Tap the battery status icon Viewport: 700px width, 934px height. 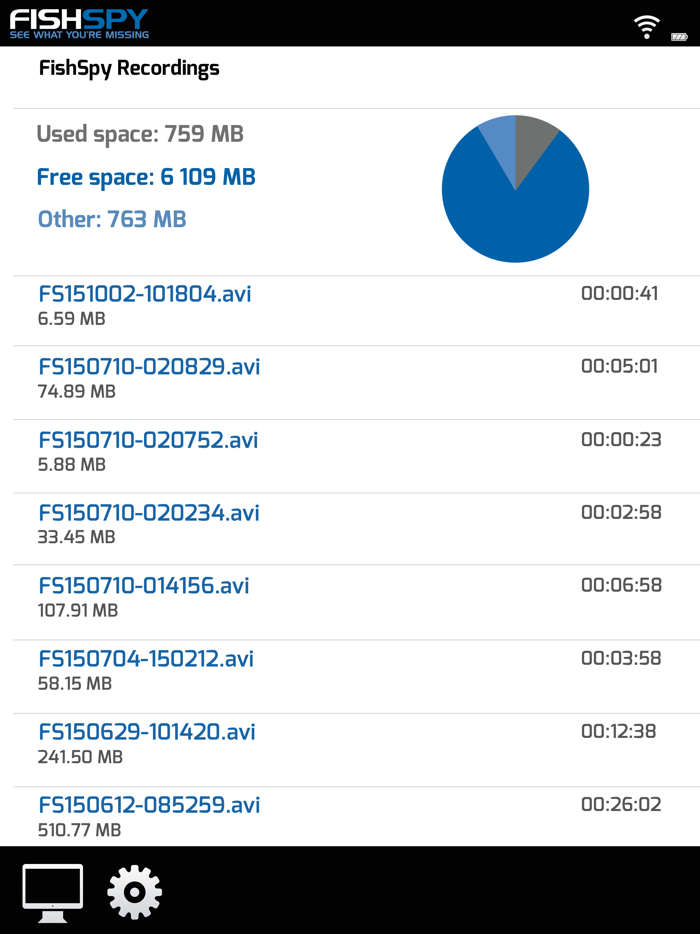click(680, 37)
